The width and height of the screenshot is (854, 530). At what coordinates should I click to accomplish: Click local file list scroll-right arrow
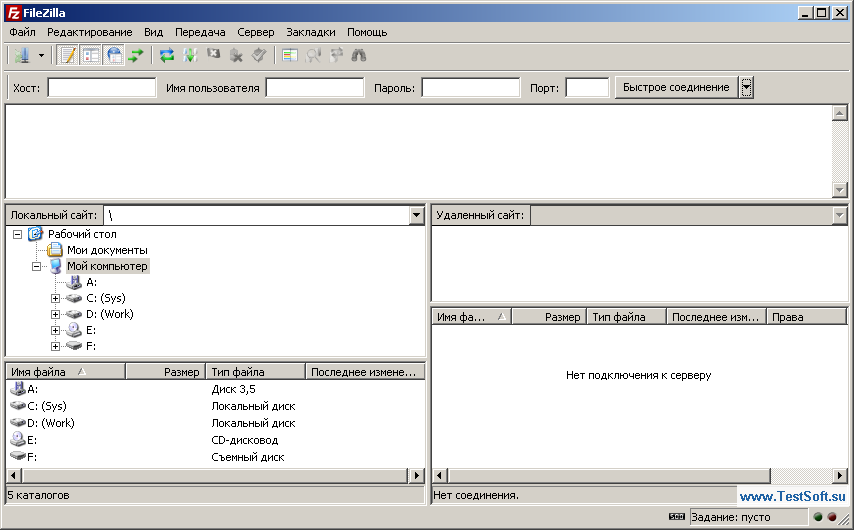pyautogui.click(x=417, y=475)
